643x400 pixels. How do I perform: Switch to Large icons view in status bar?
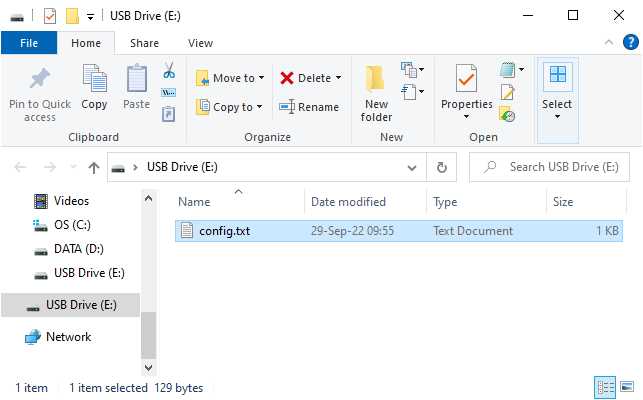[627, 387]
